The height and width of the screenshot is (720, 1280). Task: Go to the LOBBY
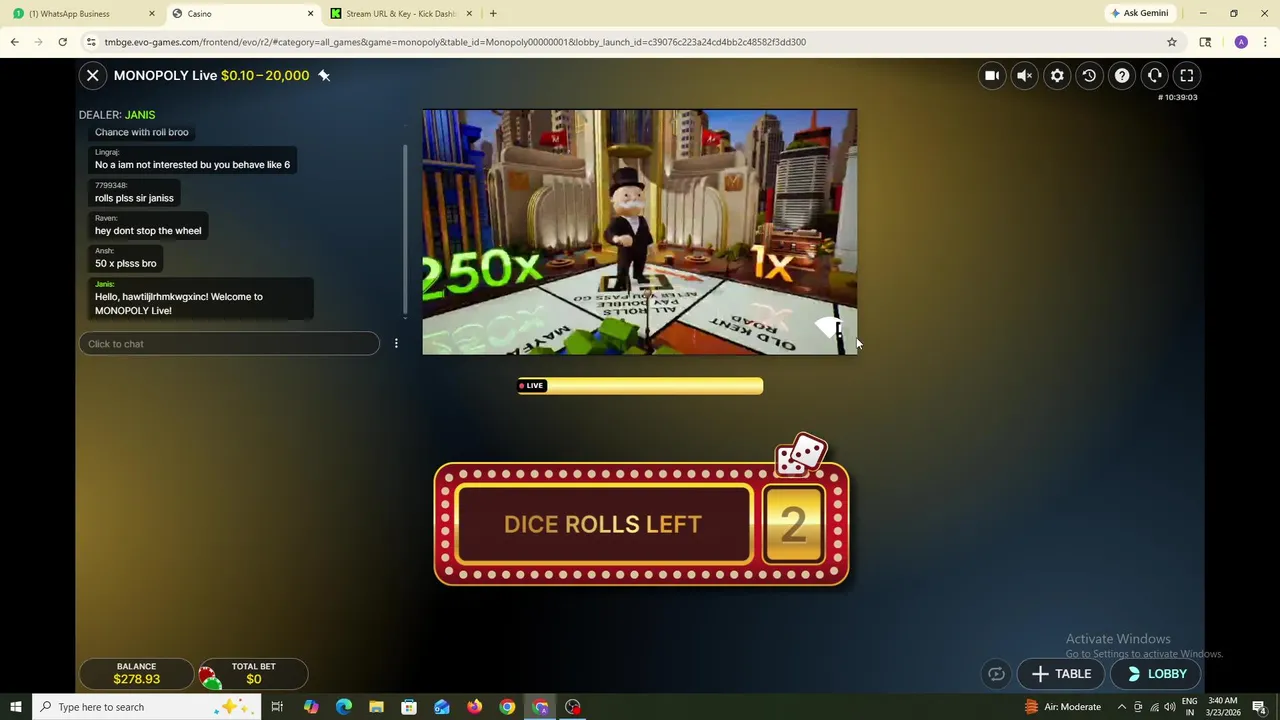pos(1157,674)
